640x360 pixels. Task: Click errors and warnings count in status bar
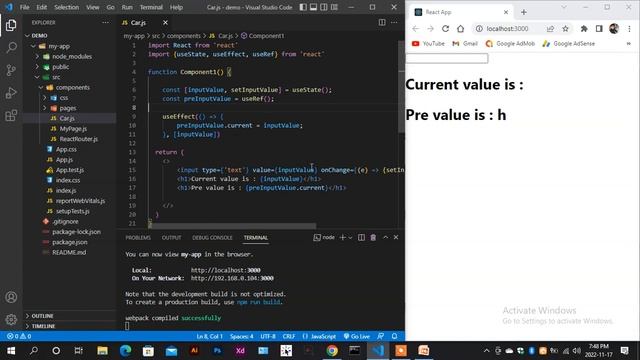(19, 336)
